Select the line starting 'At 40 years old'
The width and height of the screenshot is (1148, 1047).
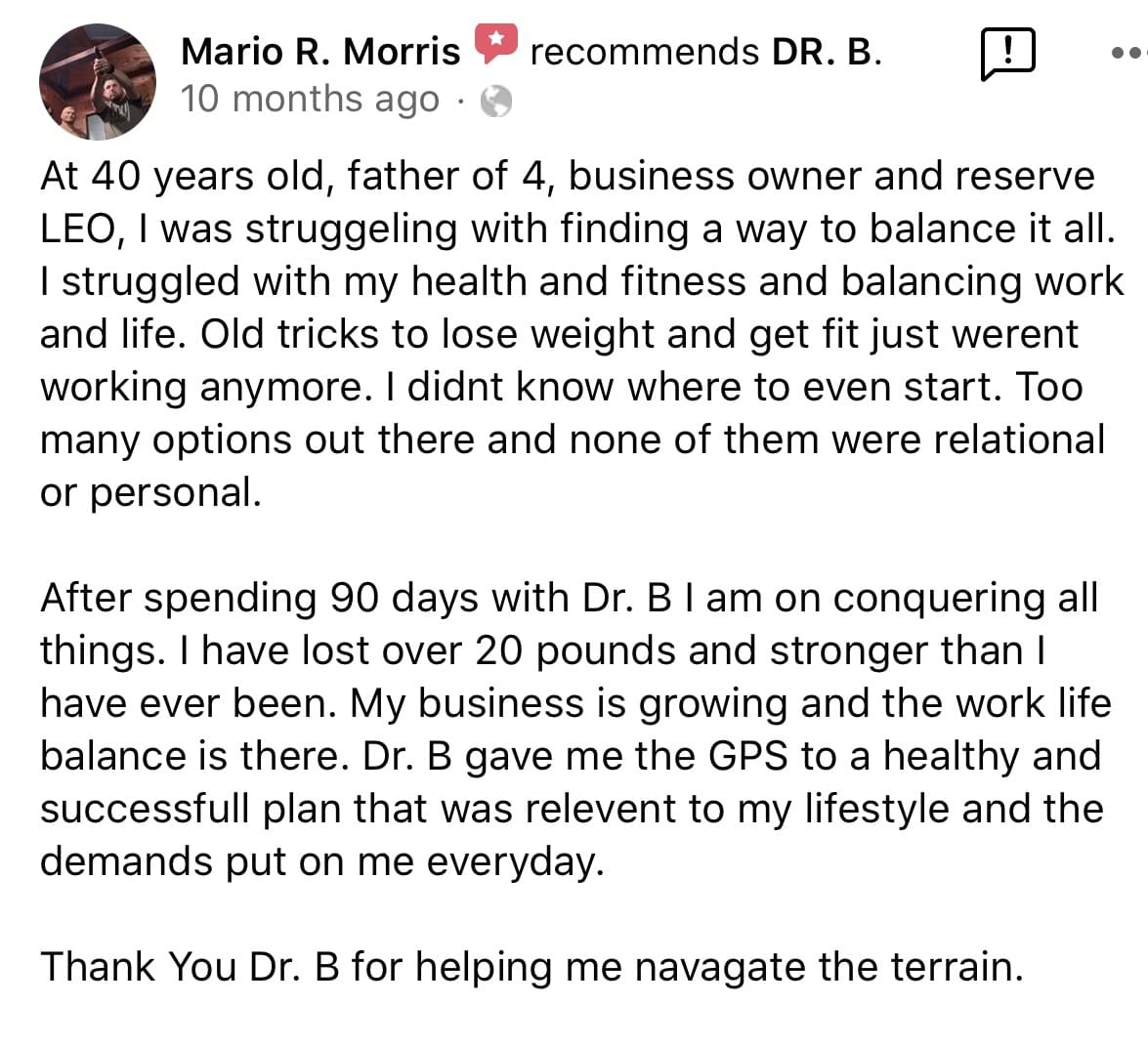[568, 177]
